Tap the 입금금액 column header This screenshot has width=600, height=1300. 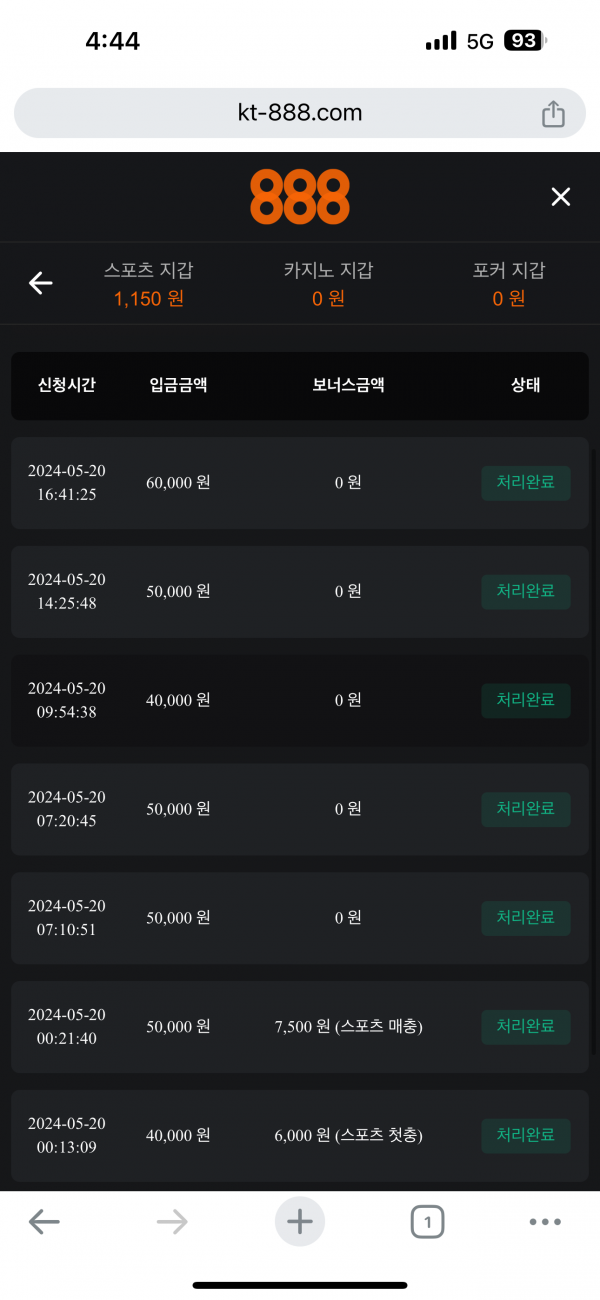(x=178, y=385)
